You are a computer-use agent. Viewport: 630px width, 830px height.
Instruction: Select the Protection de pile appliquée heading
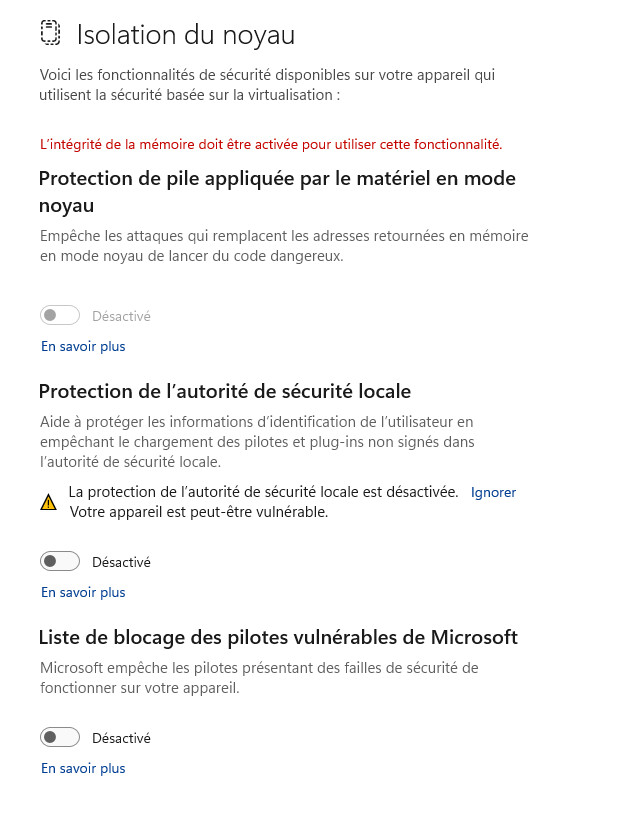coord(277,192)
